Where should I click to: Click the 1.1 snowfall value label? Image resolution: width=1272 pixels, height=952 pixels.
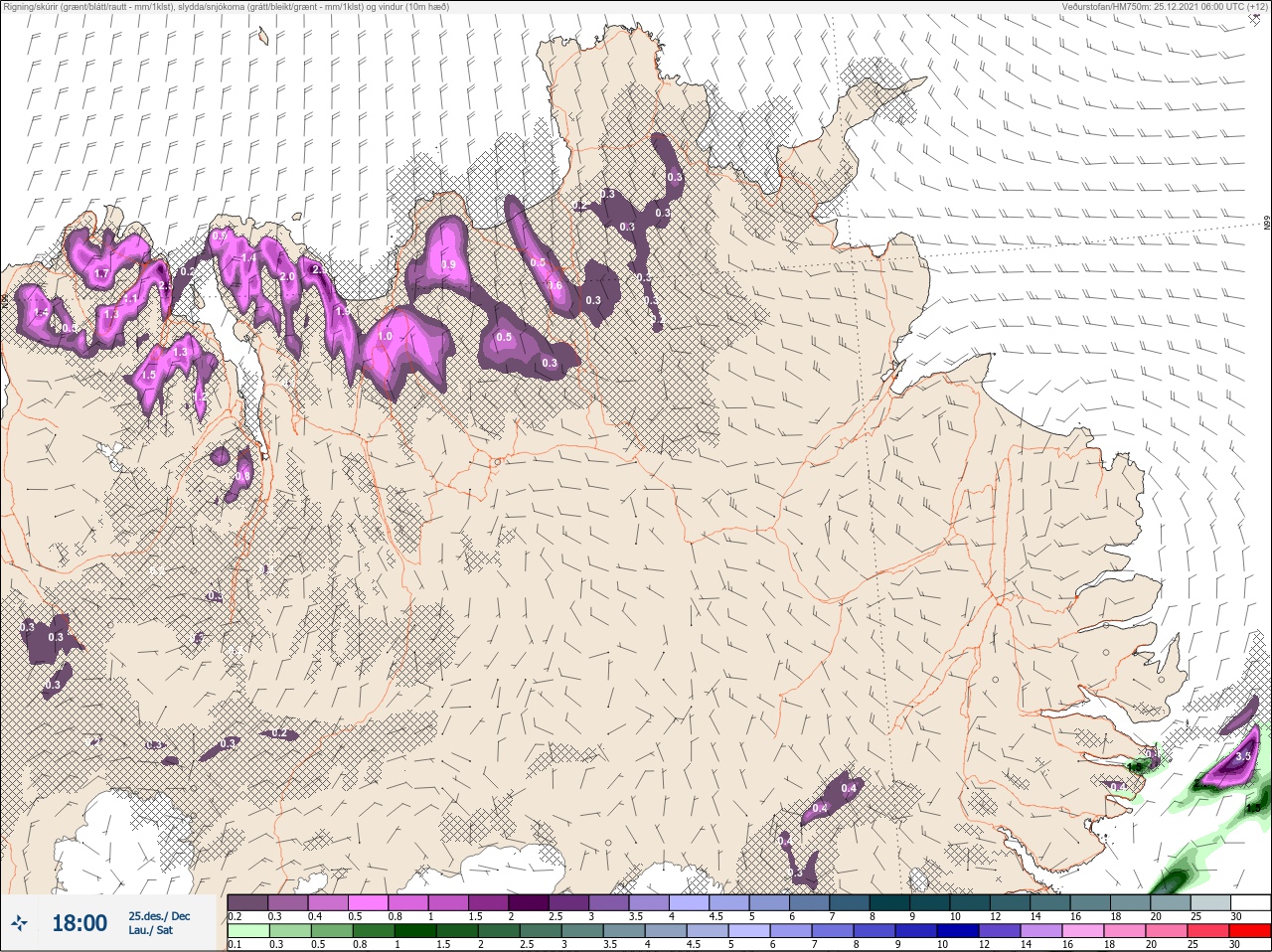(x=131, y=298)
